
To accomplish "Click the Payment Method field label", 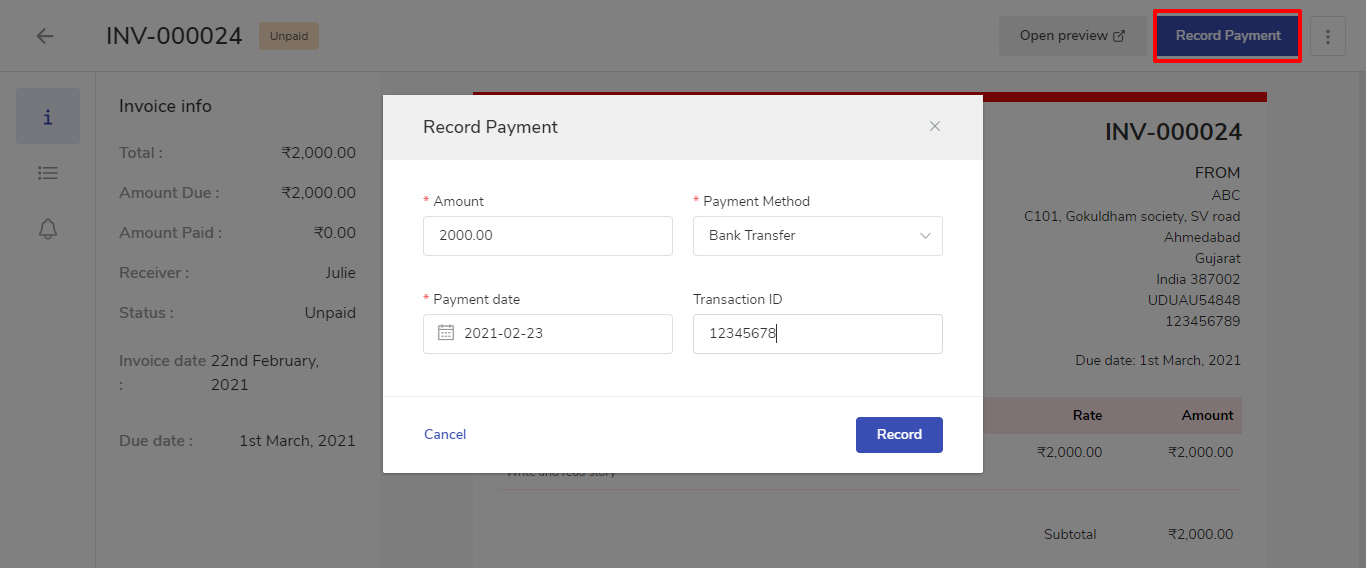I will point(756,201).
